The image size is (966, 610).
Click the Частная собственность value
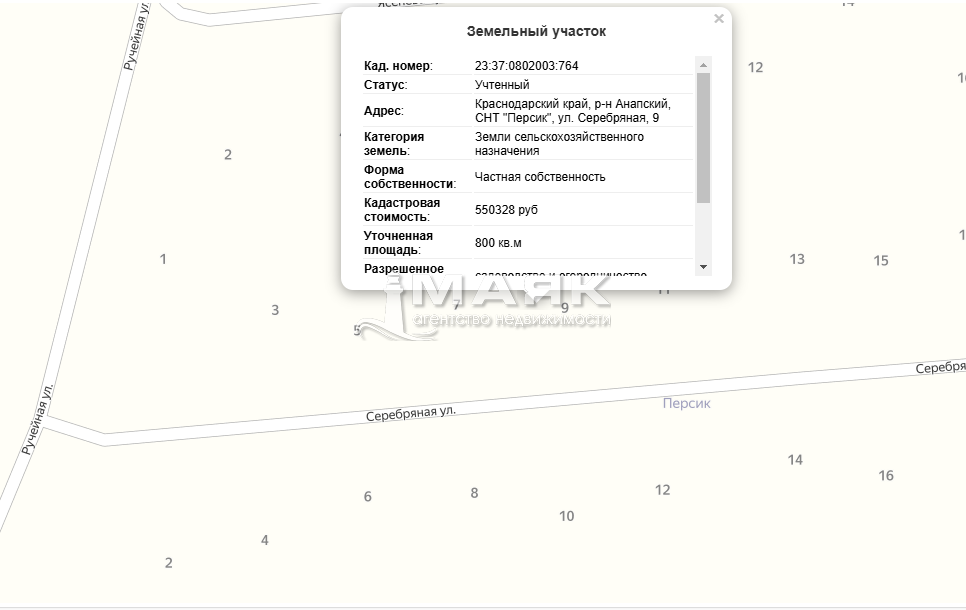click(x=540, y=177)
